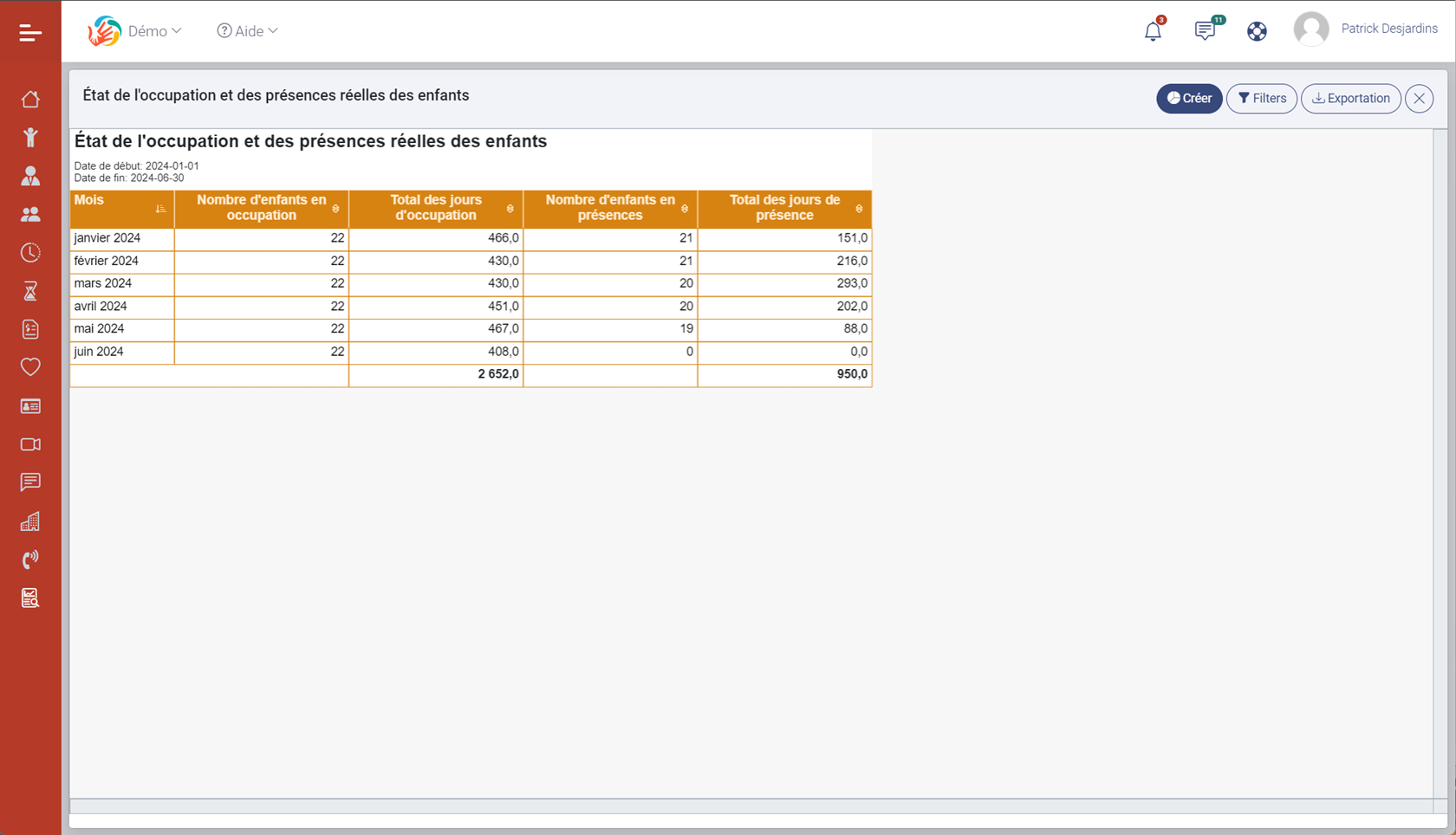Open the hamburger menu in sidebar
This screenshot has width=1456, height=835.
click(x=30, y=33)
